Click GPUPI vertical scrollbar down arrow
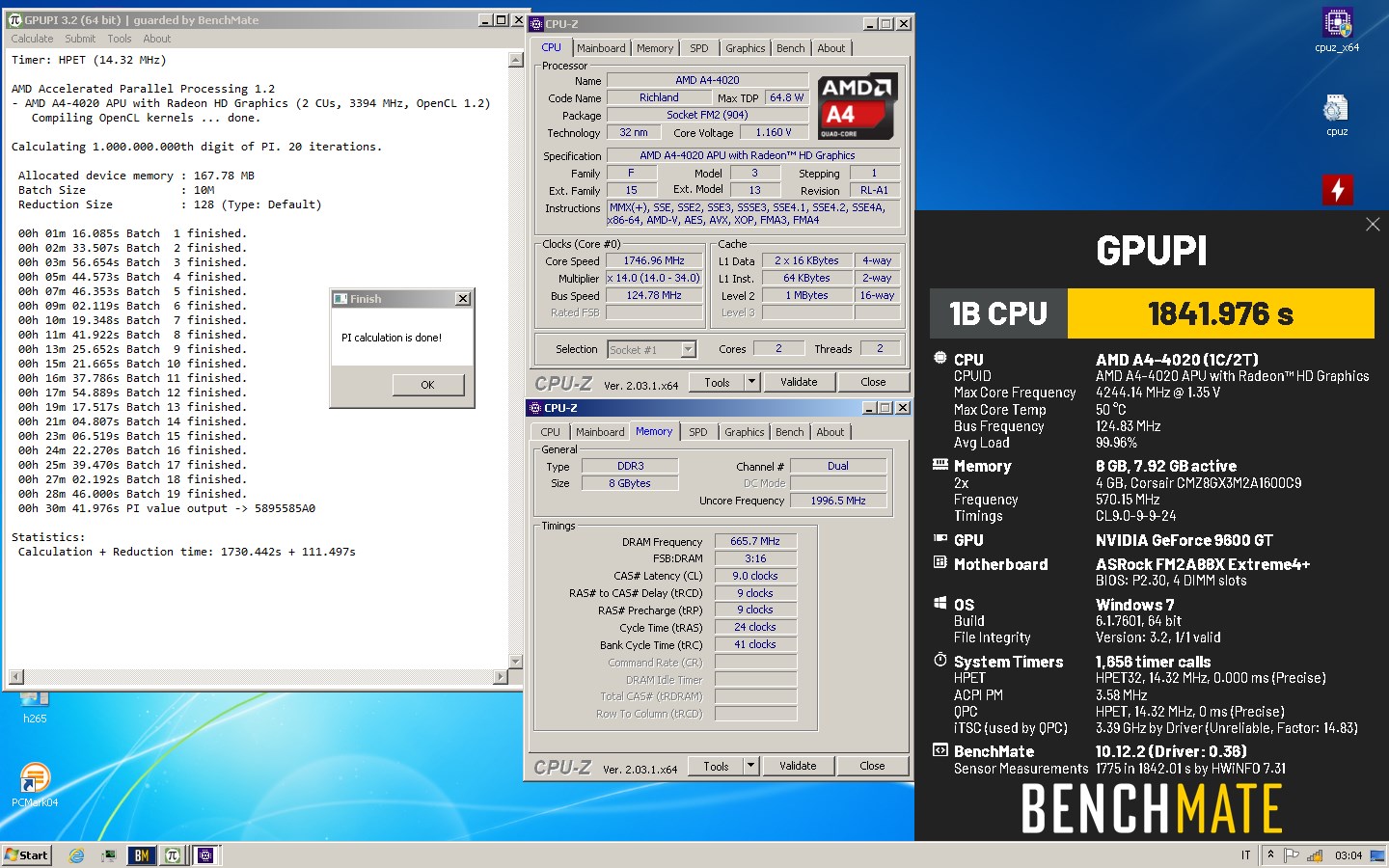The image size is (1389, 868). pyautogui.click(x=516, y=662)
